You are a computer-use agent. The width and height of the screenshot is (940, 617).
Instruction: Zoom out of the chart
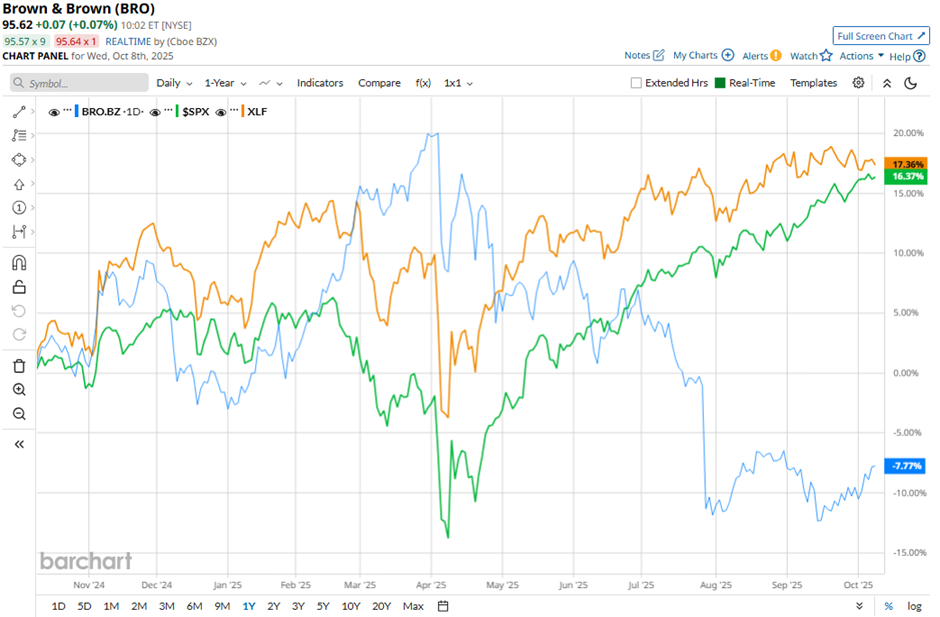(19, 414)
